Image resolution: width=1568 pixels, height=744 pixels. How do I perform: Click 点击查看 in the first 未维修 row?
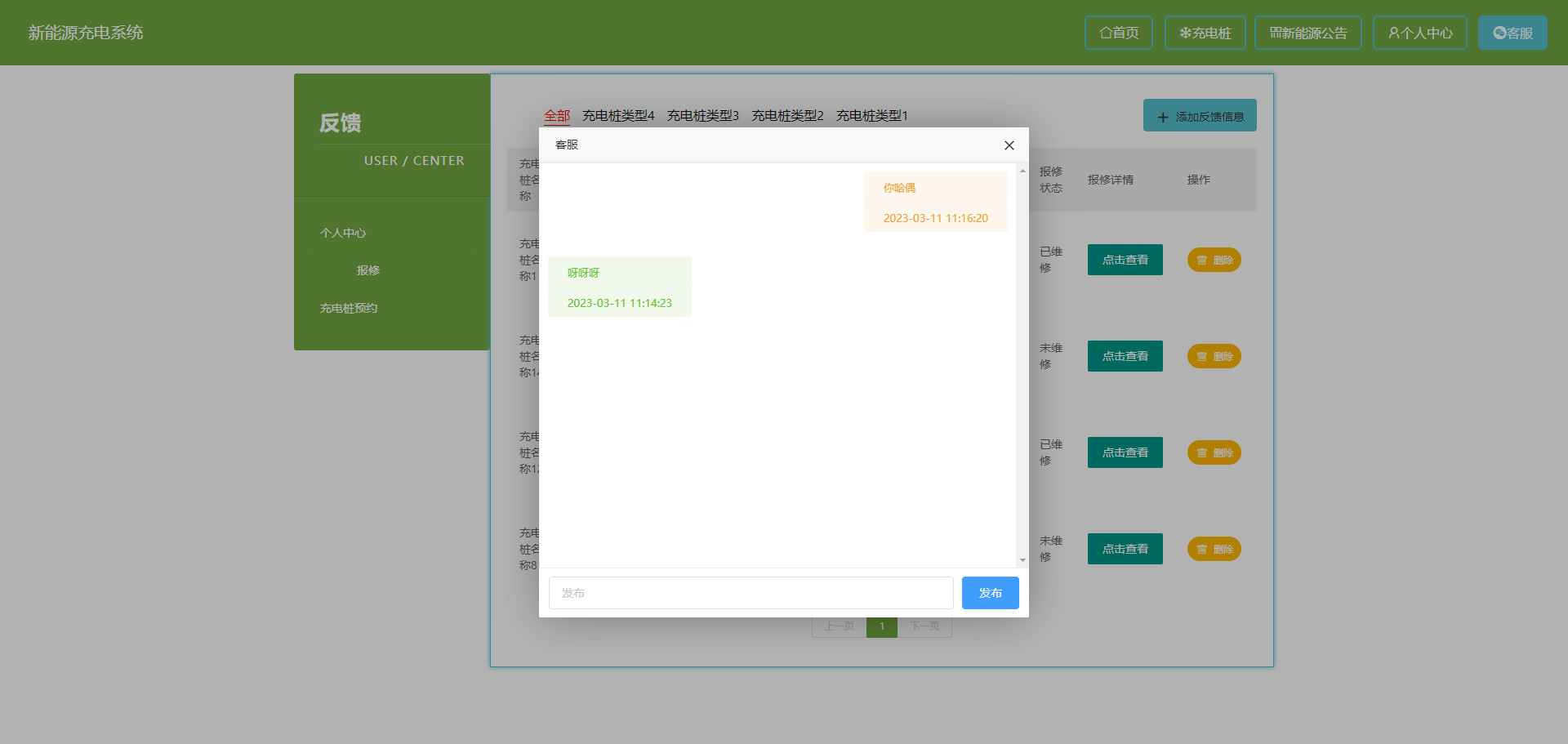pyautogui.click(x=1125, y=356)
